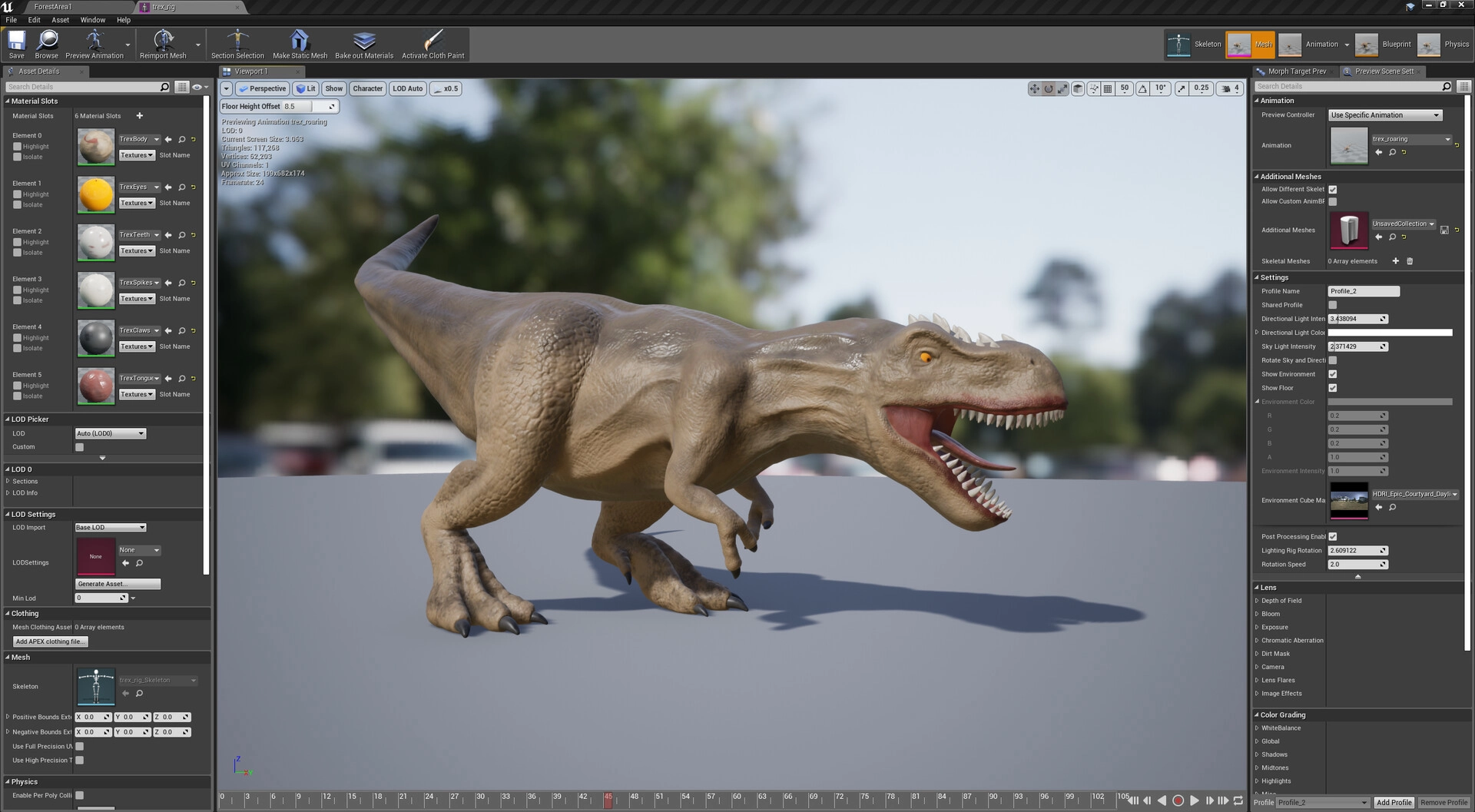
Task: Click the Save toolbar icon
Action: [x=16, y=45]
